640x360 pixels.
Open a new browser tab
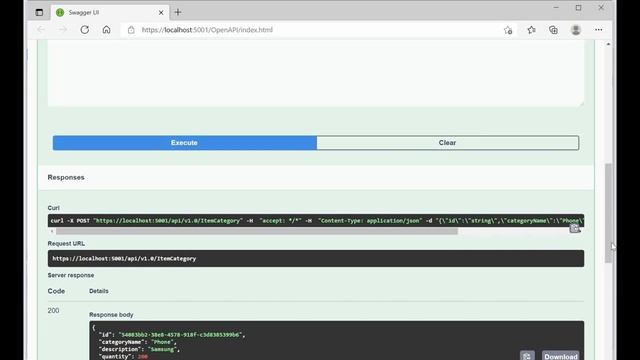[x=178, y=12]
